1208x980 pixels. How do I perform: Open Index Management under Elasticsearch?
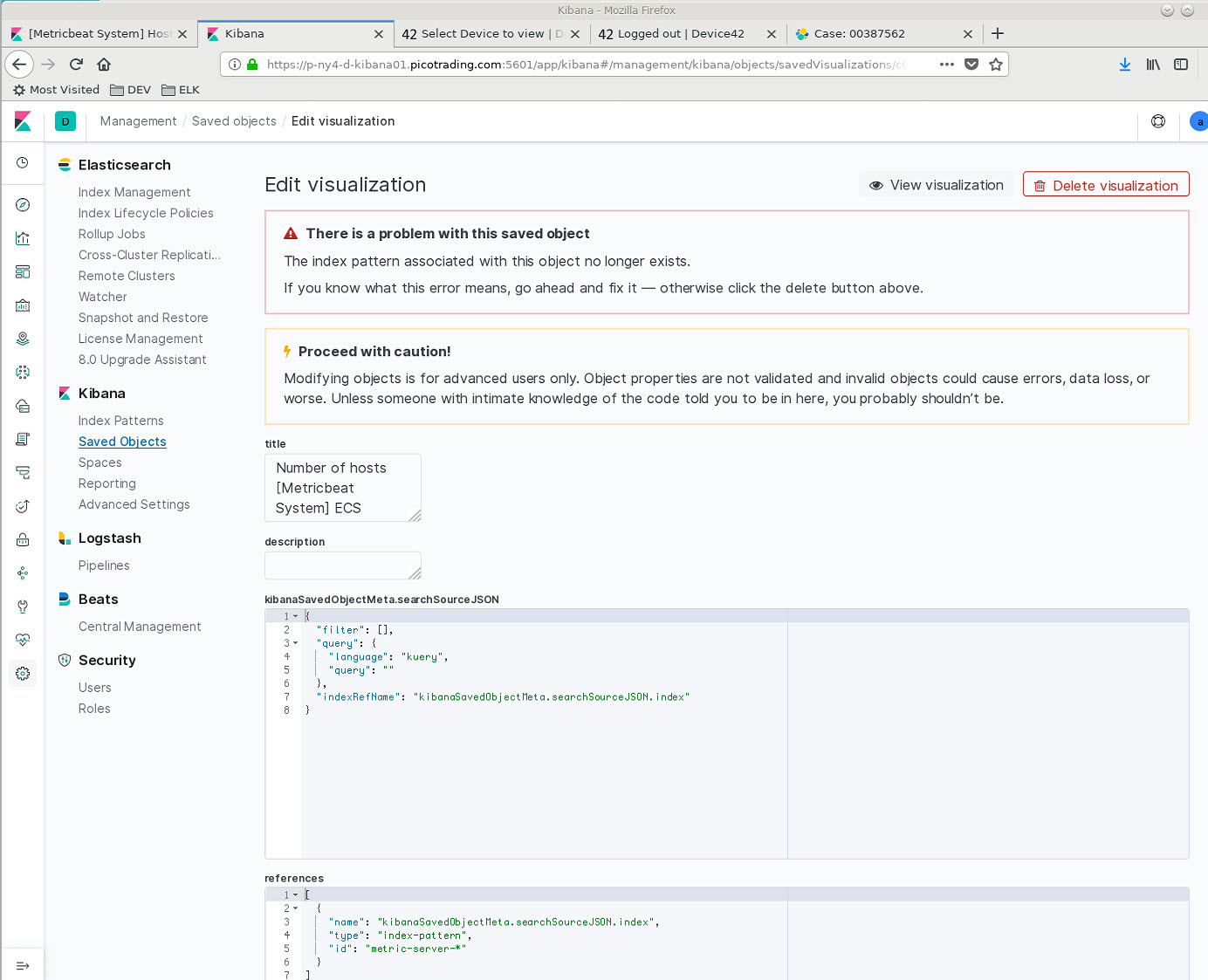point(134,192)
